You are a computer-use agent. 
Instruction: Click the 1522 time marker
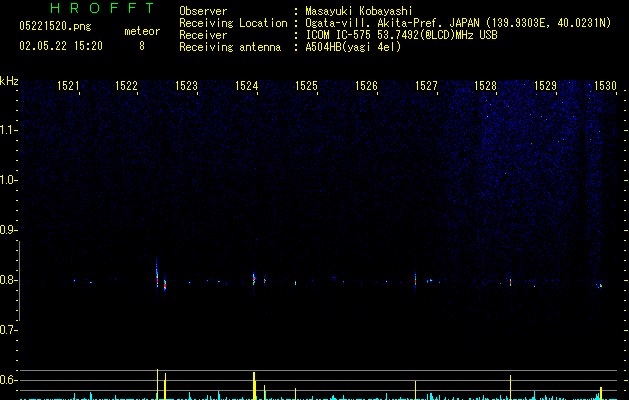point(126,86)
